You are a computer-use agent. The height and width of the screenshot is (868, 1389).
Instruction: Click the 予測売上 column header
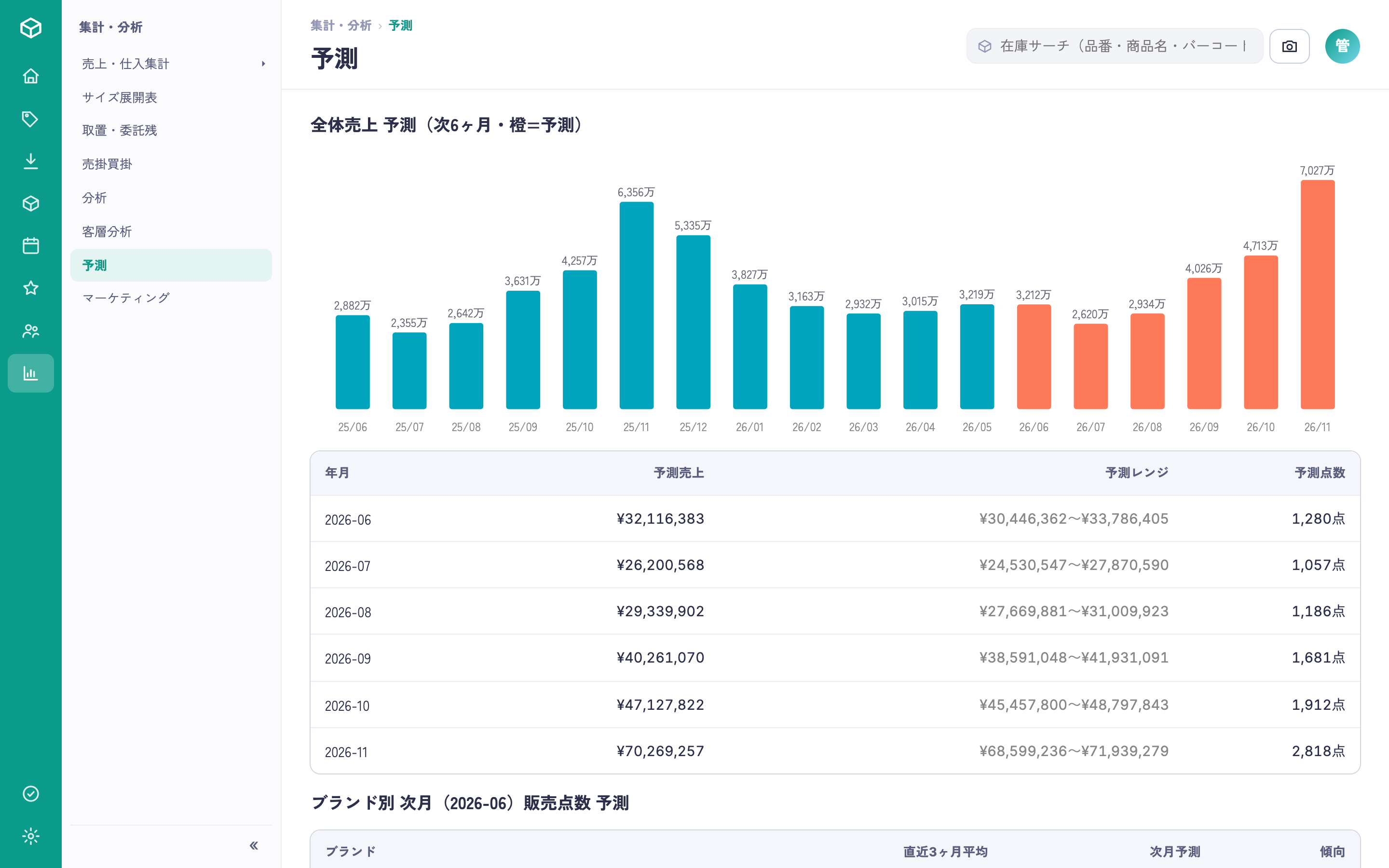(x=679, y=473)
